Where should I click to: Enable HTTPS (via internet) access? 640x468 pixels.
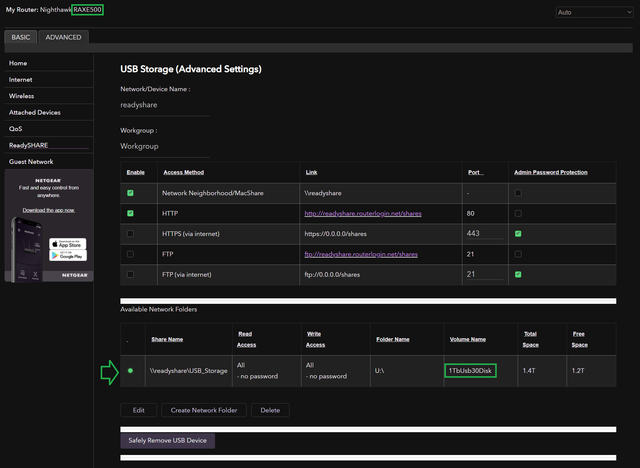point(130,234)
